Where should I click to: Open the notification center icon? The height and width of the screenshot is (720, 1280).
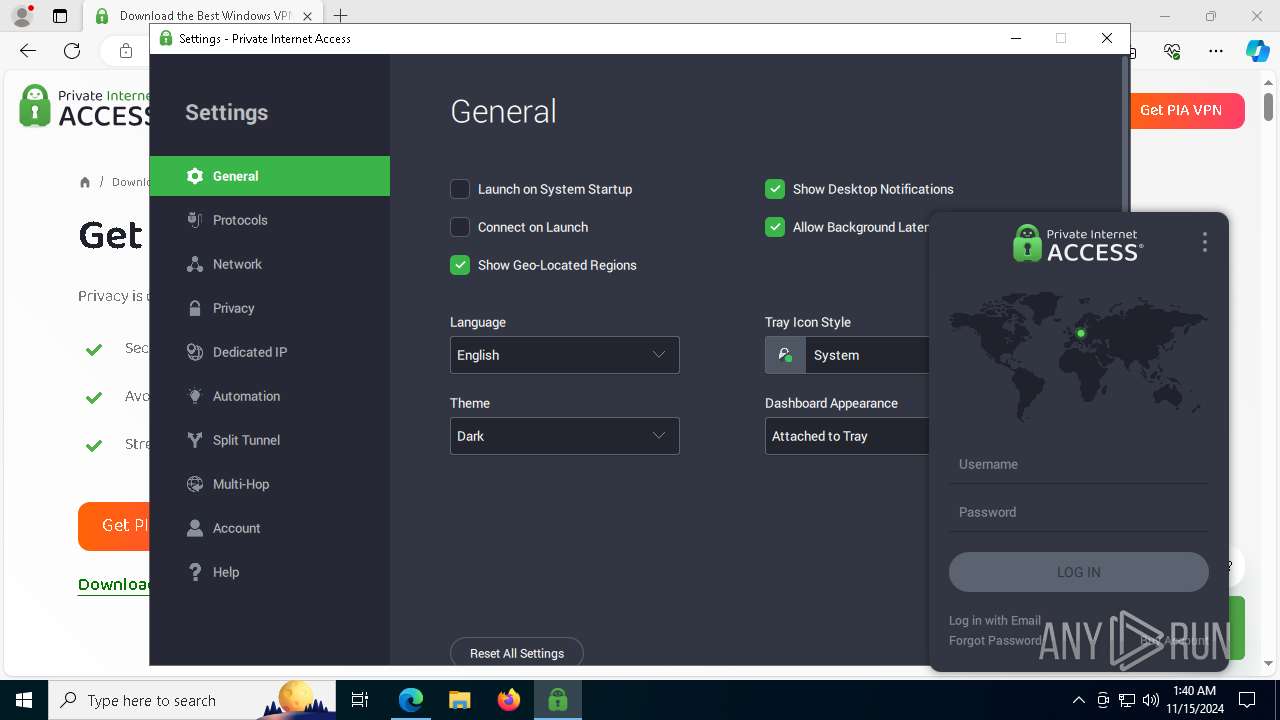(1247, 700)
